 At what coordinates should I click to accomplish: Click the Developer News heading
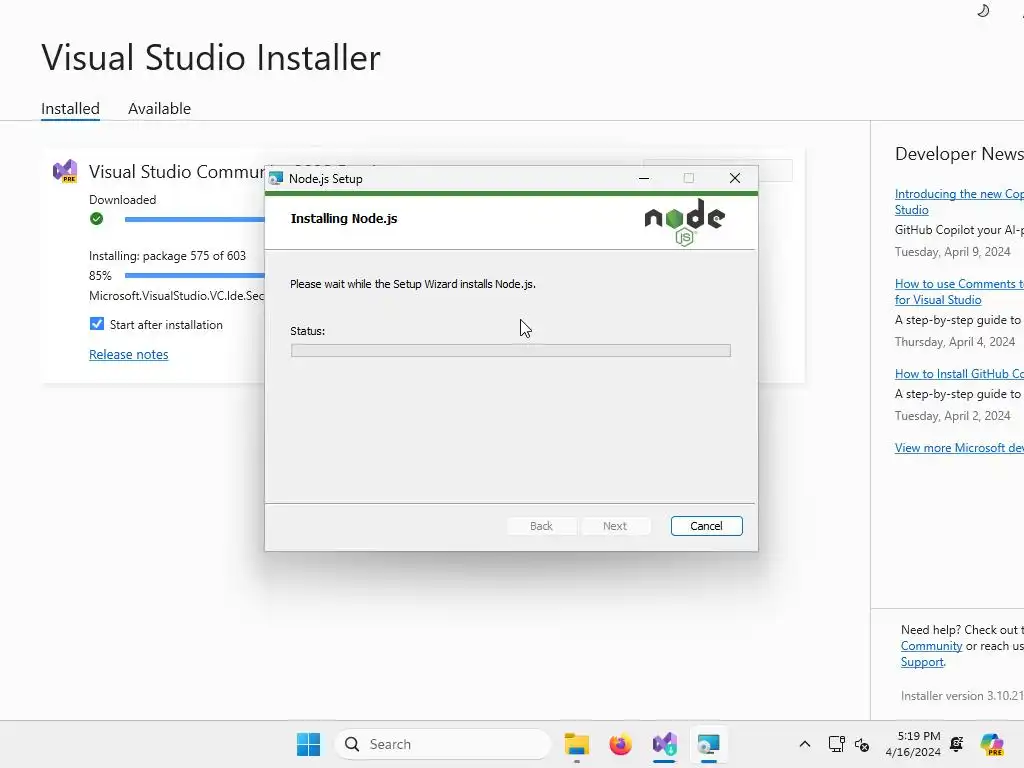(x=959, y=154)
